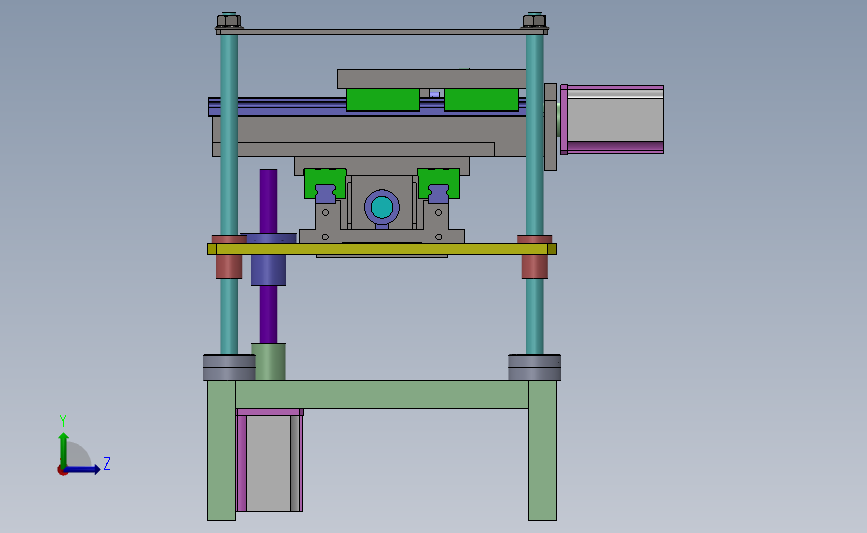Select the left leg of the green frame
The height and width of the screenshot is (533, 867).
[221, 450]
